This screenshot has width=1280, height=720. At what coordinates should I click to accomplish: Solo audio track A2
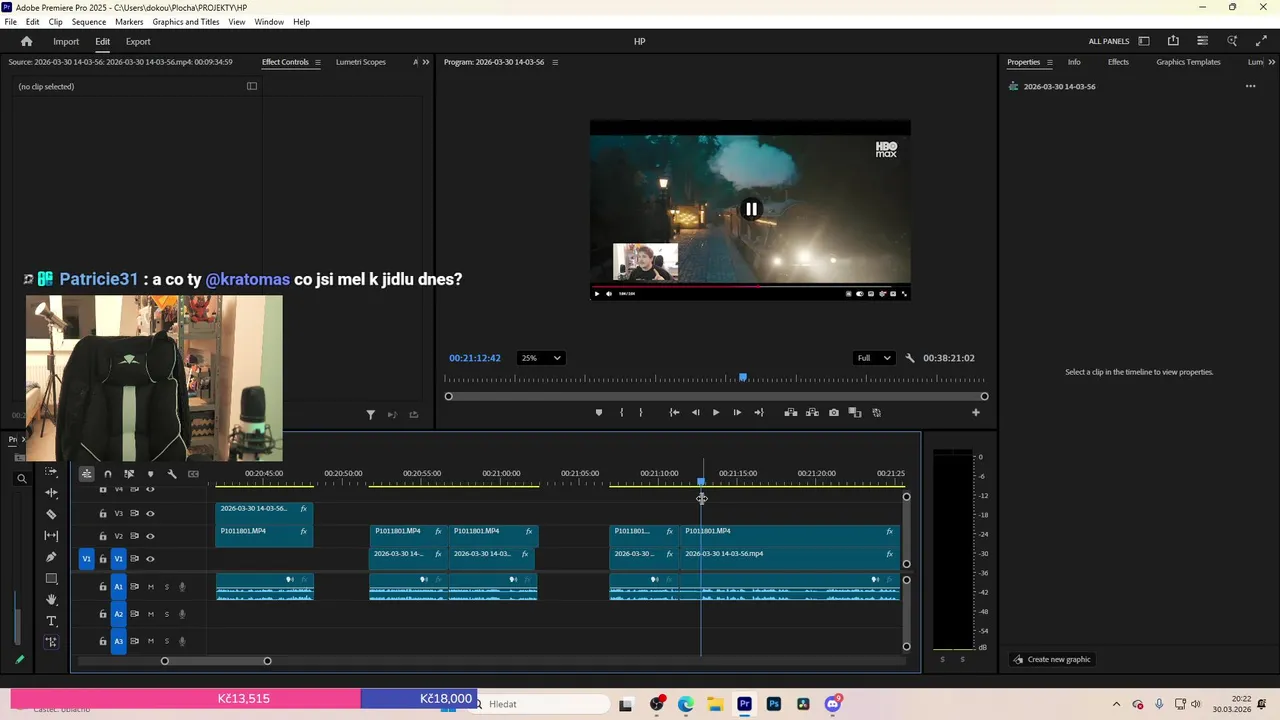point(167,614)
